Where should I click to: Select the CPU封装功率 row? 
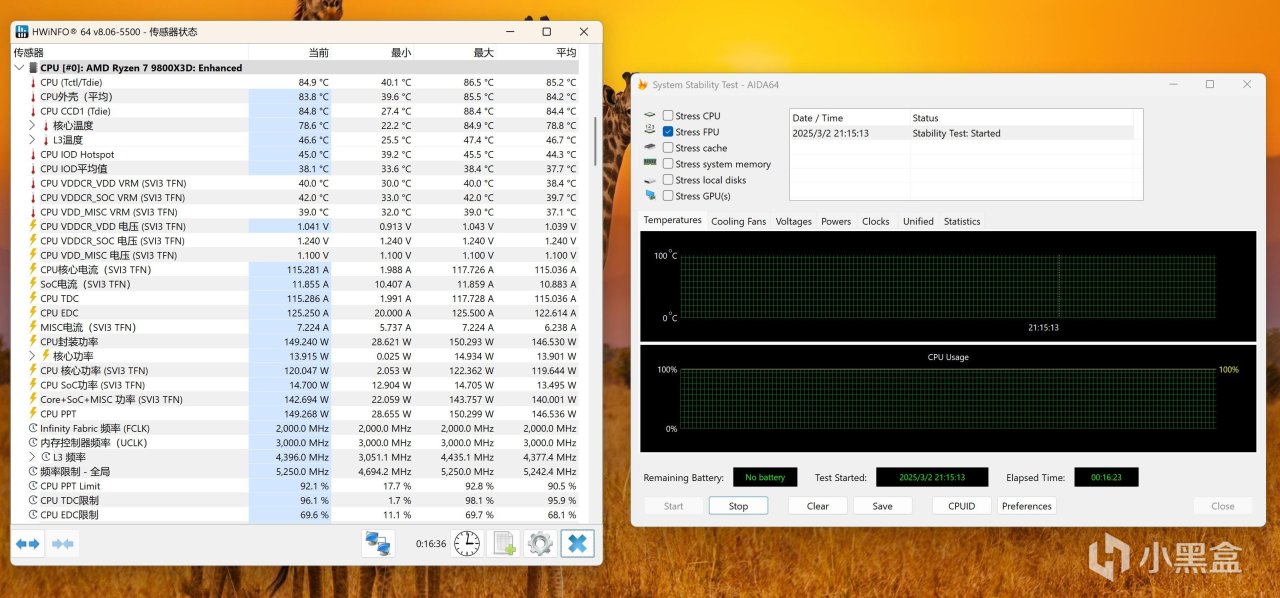(x=296, y=341)
